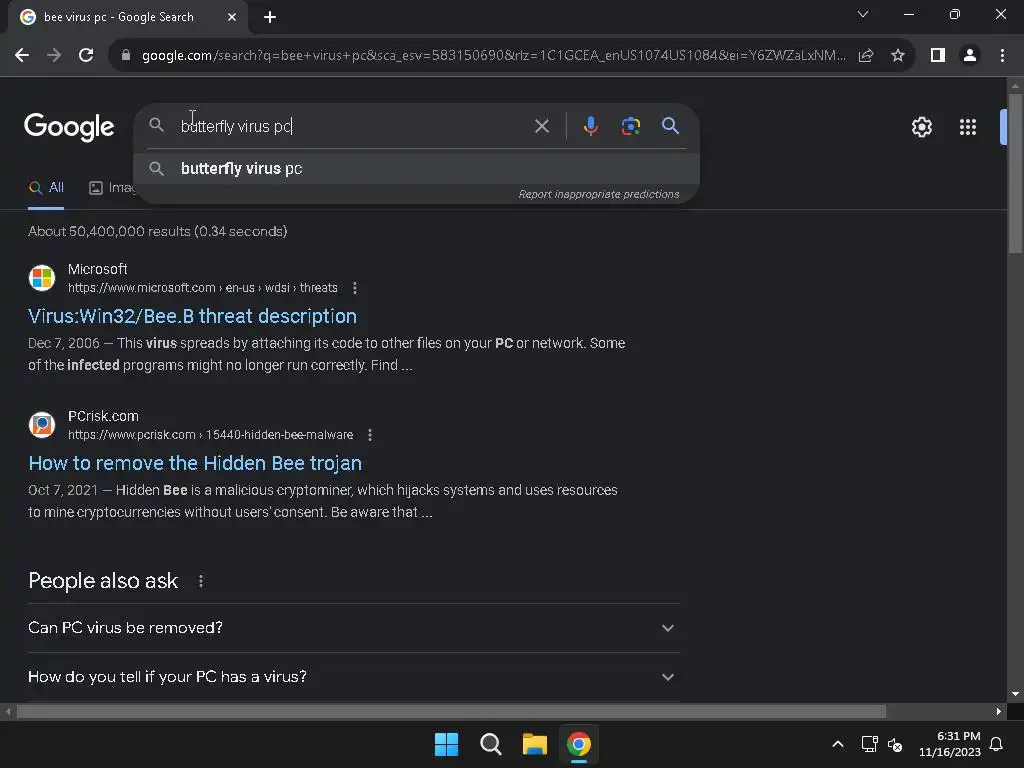This screenshot has height=768, width=1024.
Task: Bookmark this tab with star icon
Action: tap(898, 56)
